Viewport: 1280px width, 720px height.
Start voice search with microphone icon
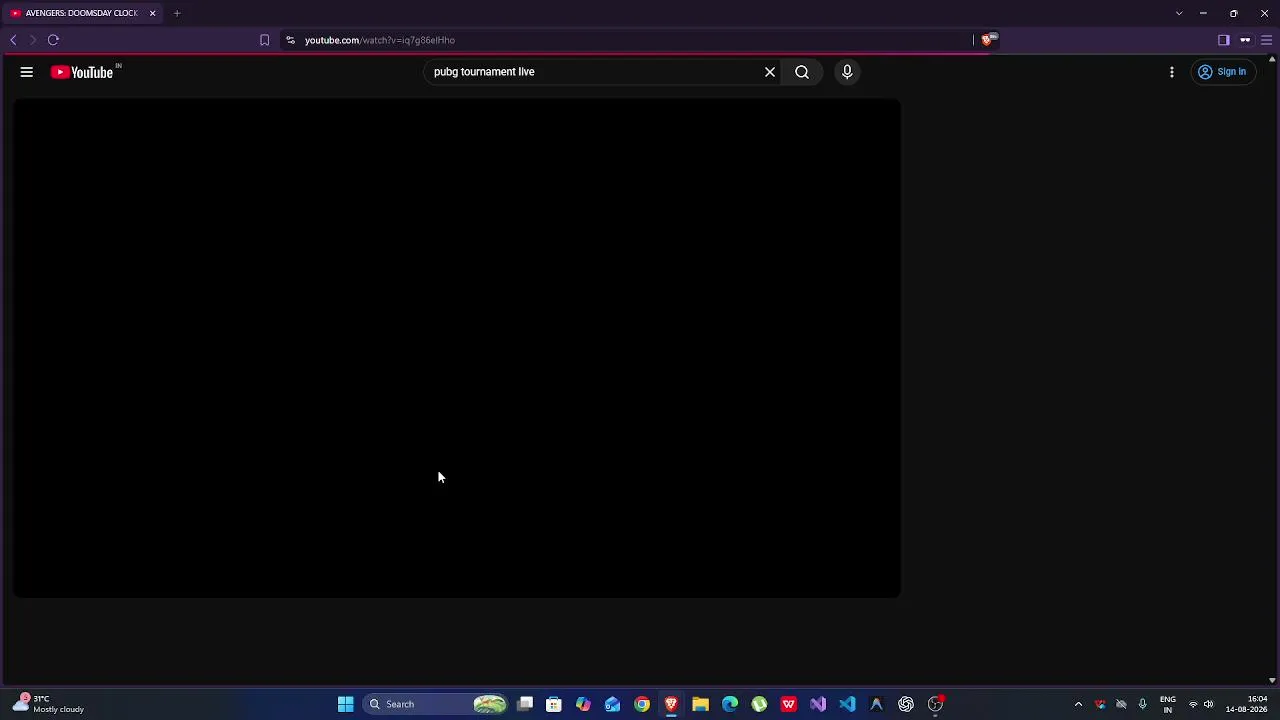pos(847,72)
